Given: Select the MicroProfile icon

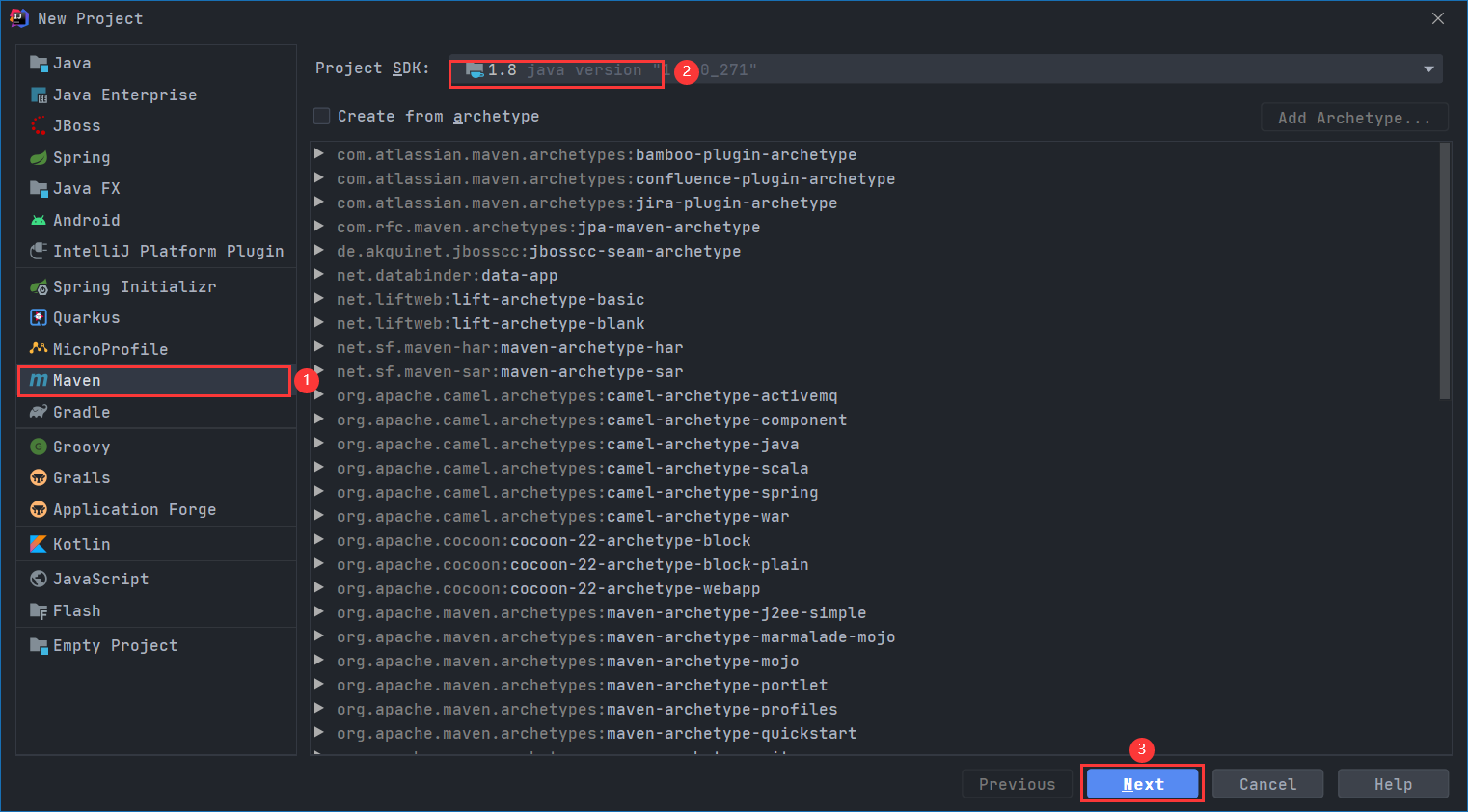Looking at the screenshot, I should click(39, 349).
